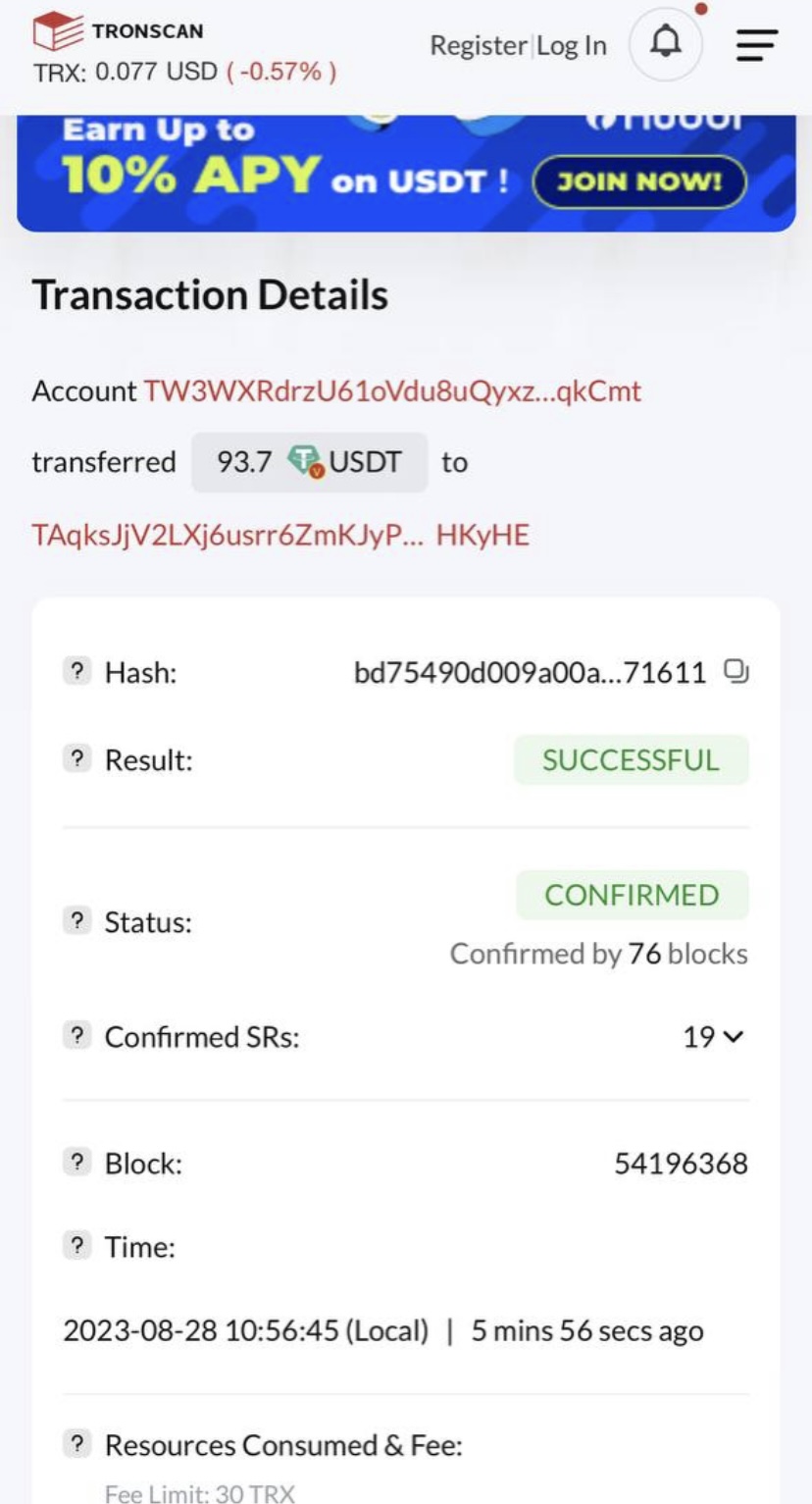
Task: Click the Result help question icon
Action: click(76, 758)
